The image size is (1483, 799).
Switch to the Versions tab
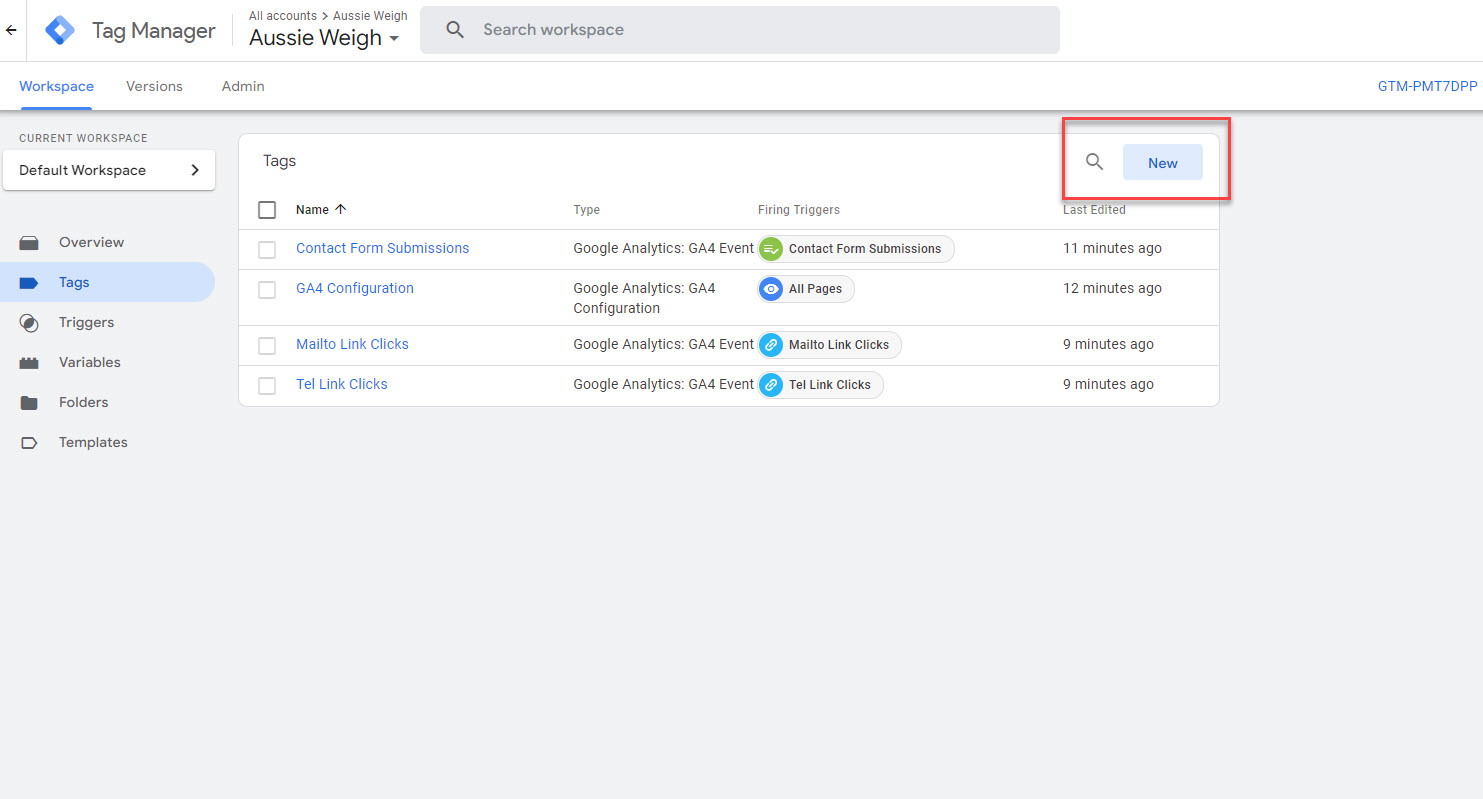tap(154, 86)
